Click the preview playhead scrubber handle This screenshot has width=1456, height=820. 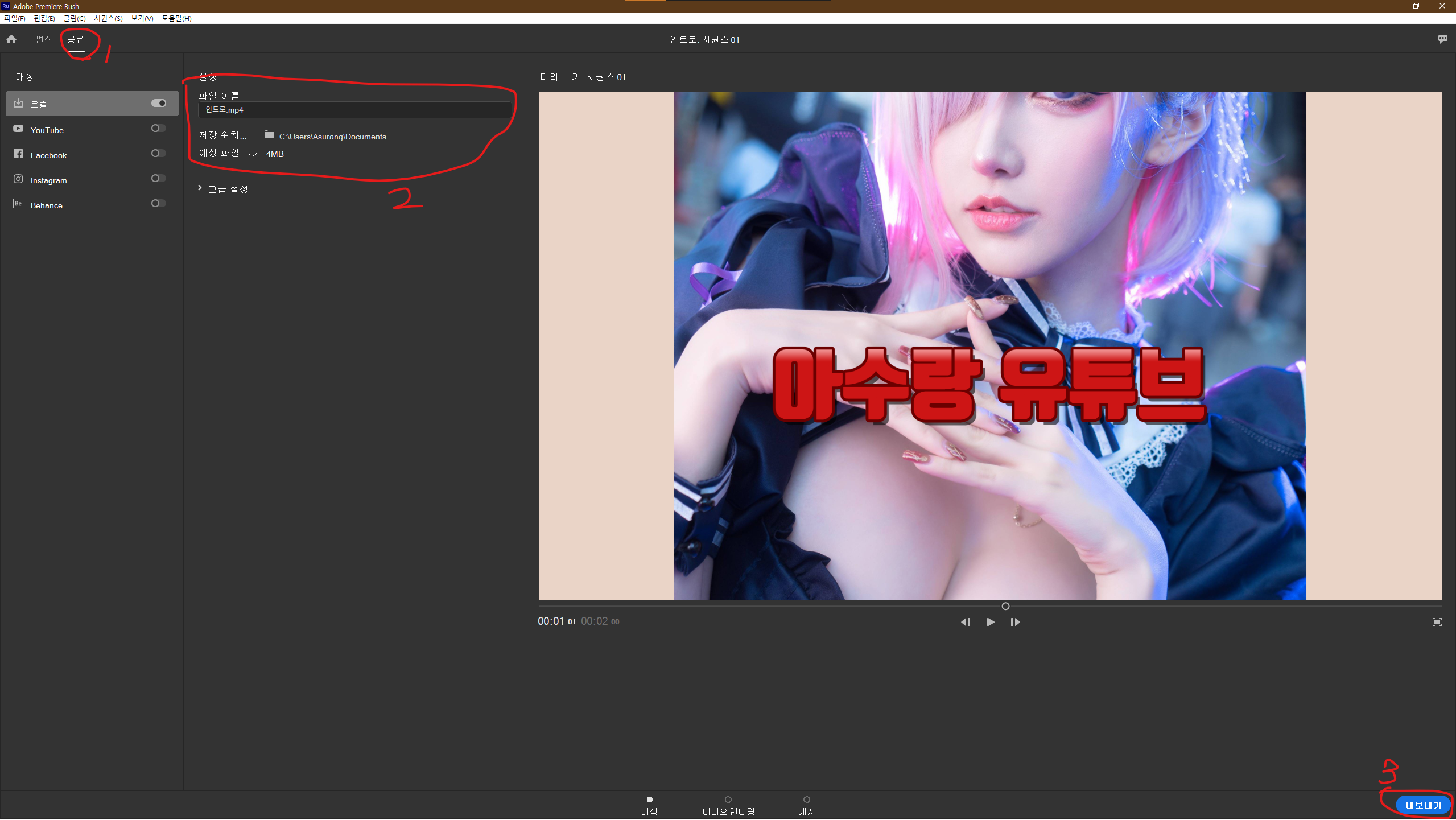[1005, 606]
